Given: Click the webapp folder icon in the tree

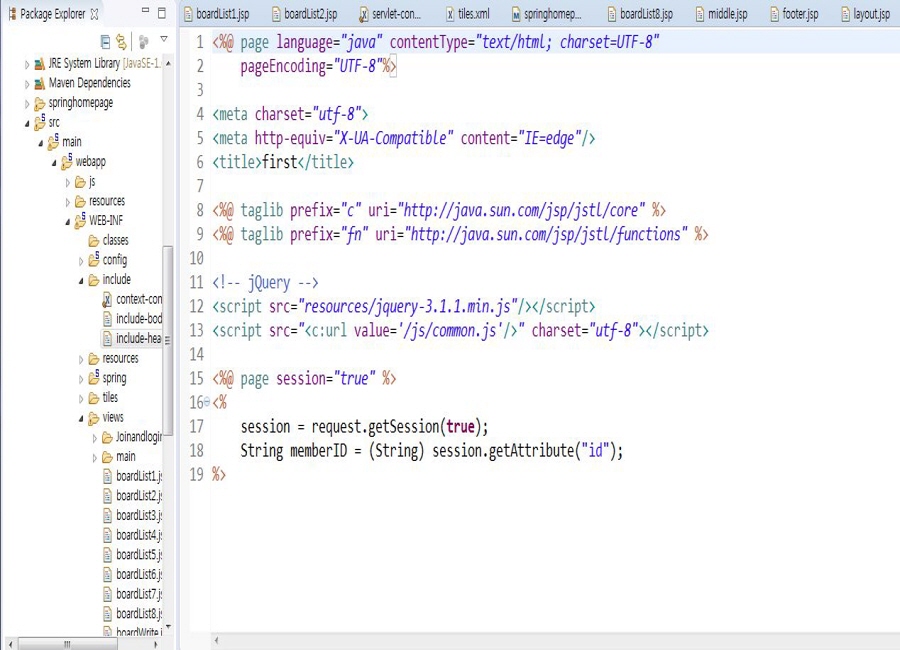Looking at the screenshot, I should click(67, 161).
